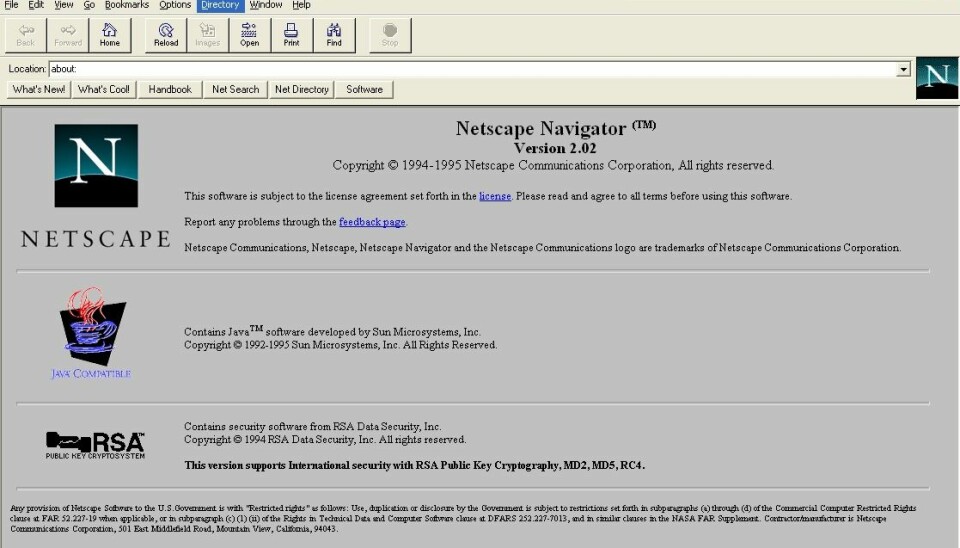Click the What's New! button

tap(40, 90)
